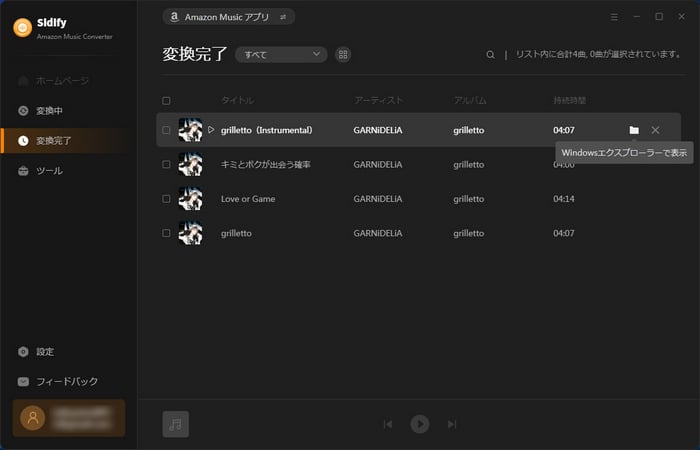This screenshot has width=700, height=450.
Task: Click duration 04:14
Action: click(x=564, y=199)
